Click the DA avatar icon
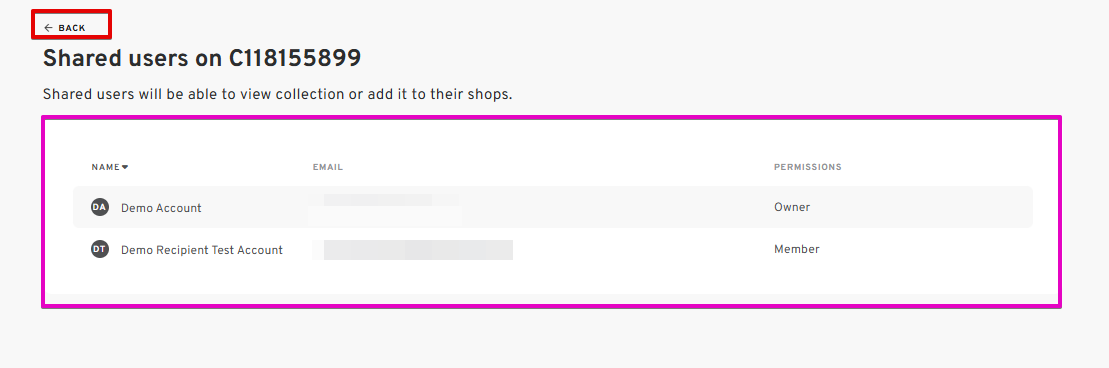This screenshot has width=1109, height=368. tap(100, 207)
